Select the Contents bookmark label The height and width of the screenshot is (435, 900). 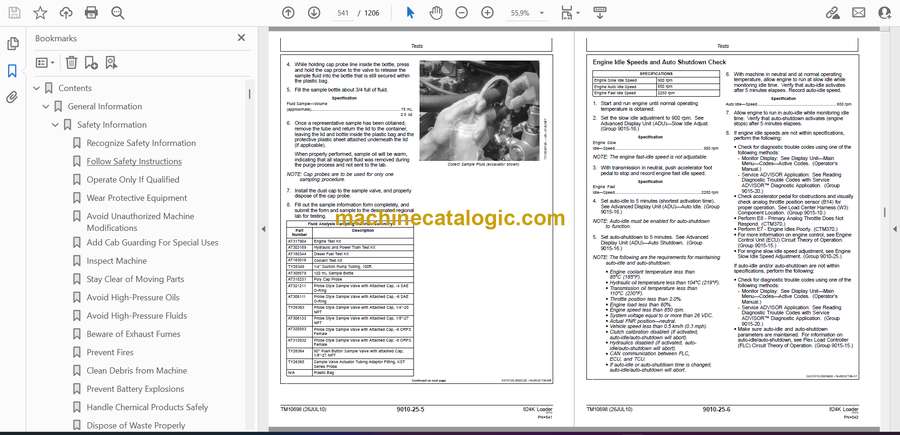click(x=75, y=88)
